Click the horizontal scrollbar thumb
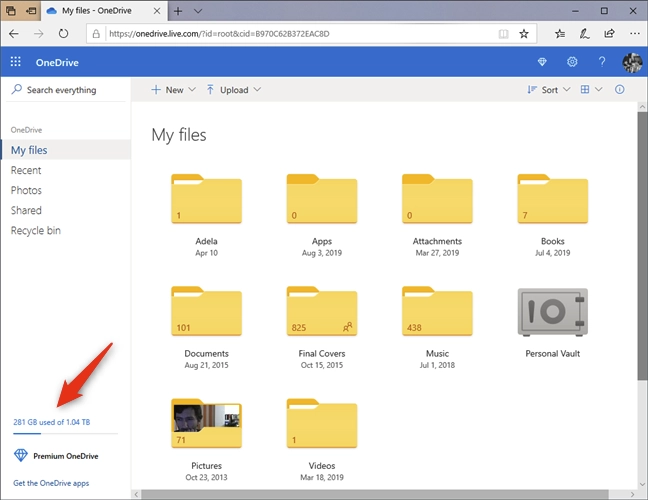648x500 pixels. click(374, 494)
